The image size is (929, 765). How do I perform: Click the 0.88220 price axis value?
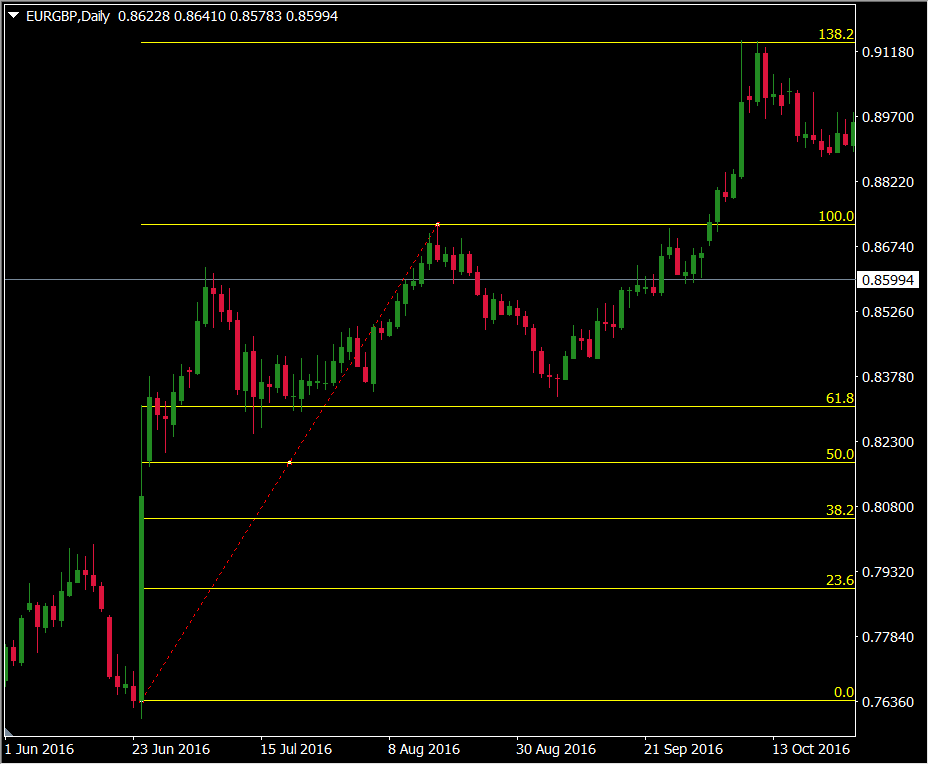(888, 182)
